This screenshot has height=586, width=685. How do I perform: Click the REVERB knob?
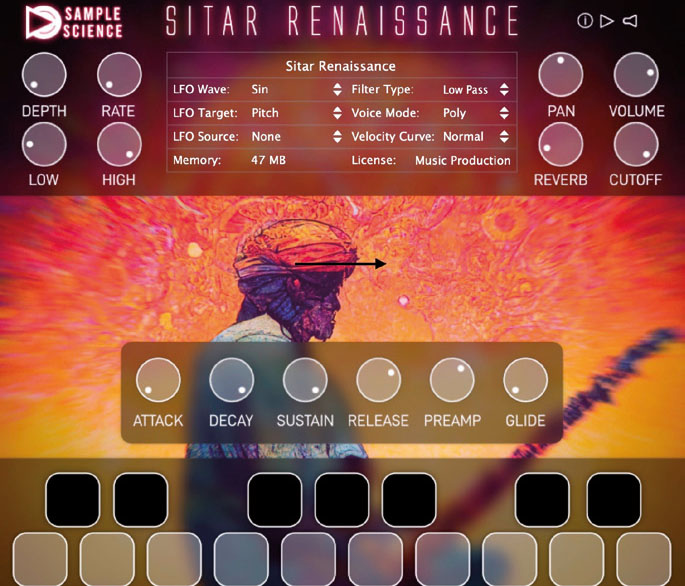pos(560,144)
